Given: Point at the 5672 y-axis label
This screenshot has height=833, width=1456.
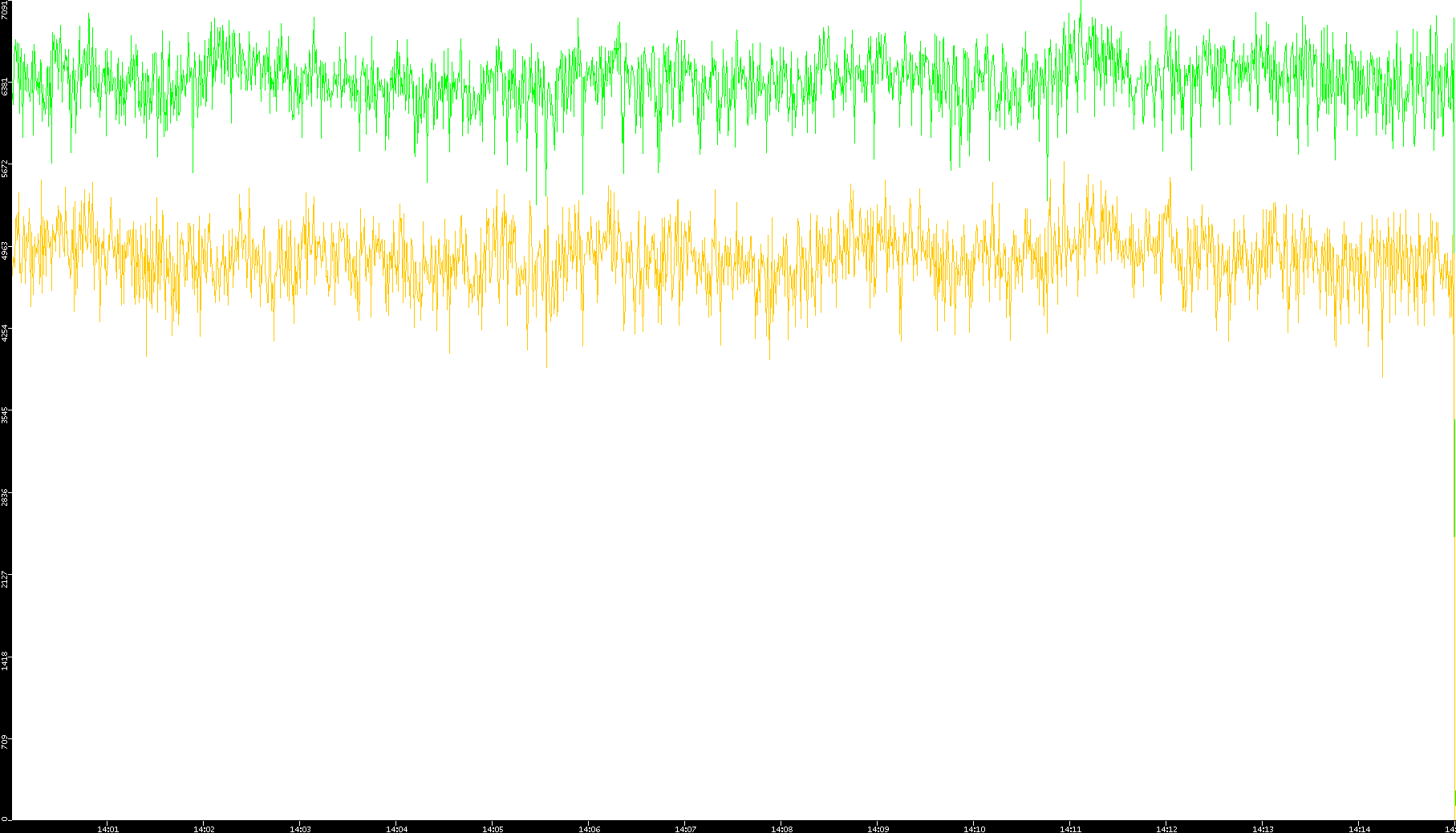Looking at the screenshot, I should (6, 168).
